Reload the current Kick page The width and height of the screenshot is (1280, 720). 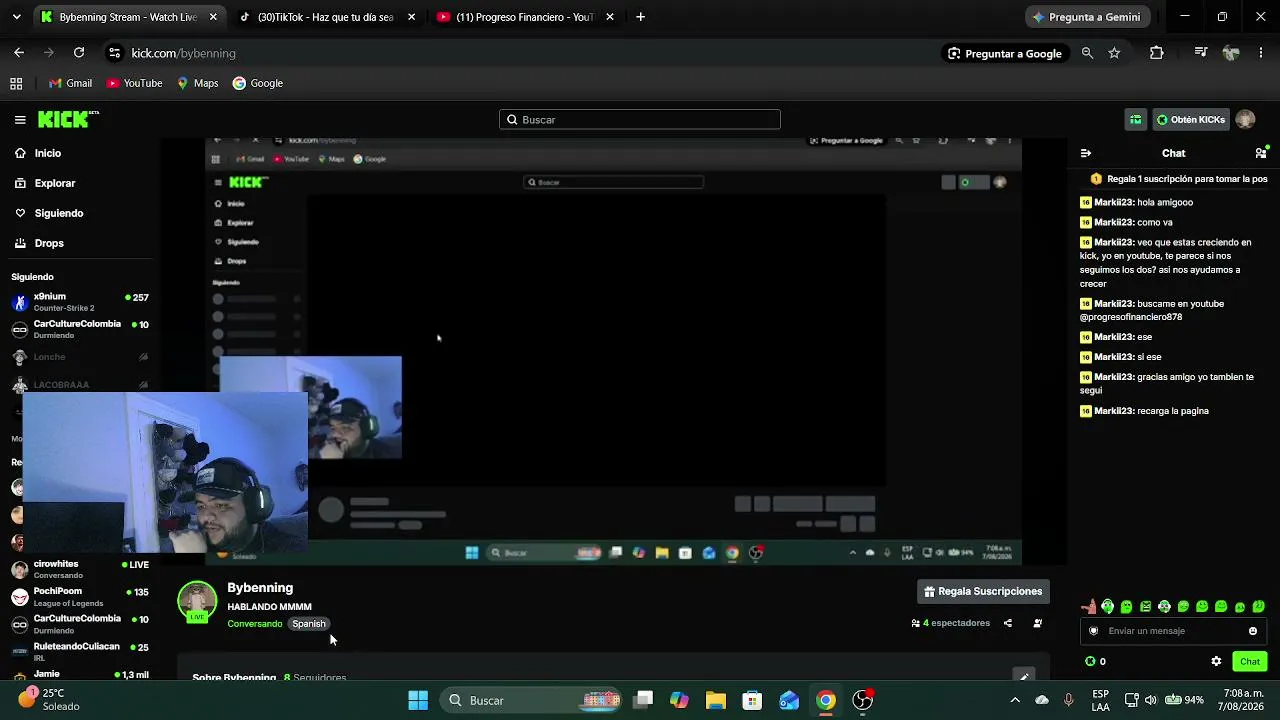[x=79, y=53]
